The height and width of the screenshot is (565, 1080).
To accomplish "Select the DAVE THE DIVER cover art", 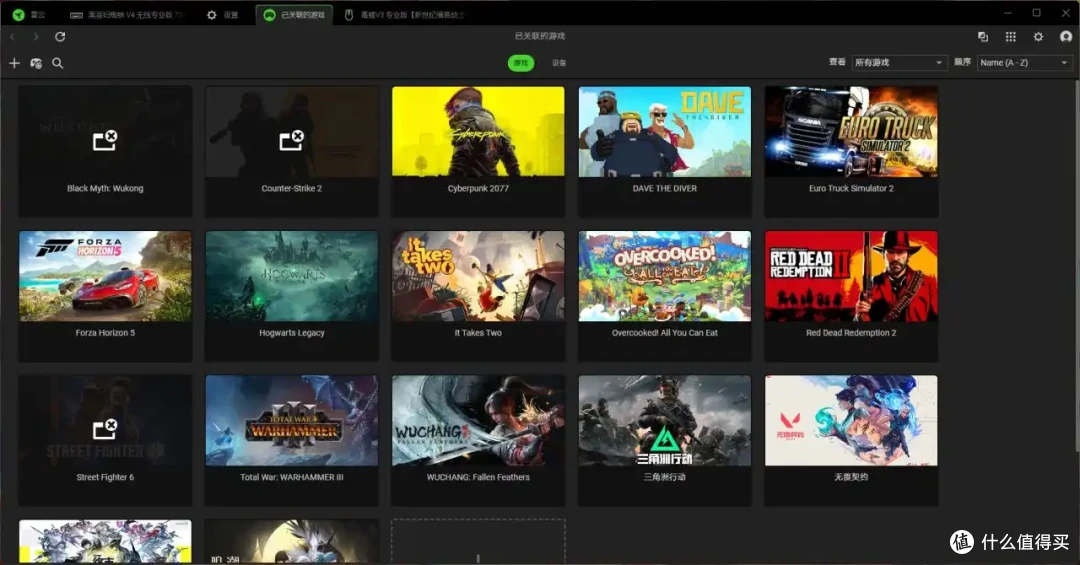I will pyautogui.click(x=665, y=132).
